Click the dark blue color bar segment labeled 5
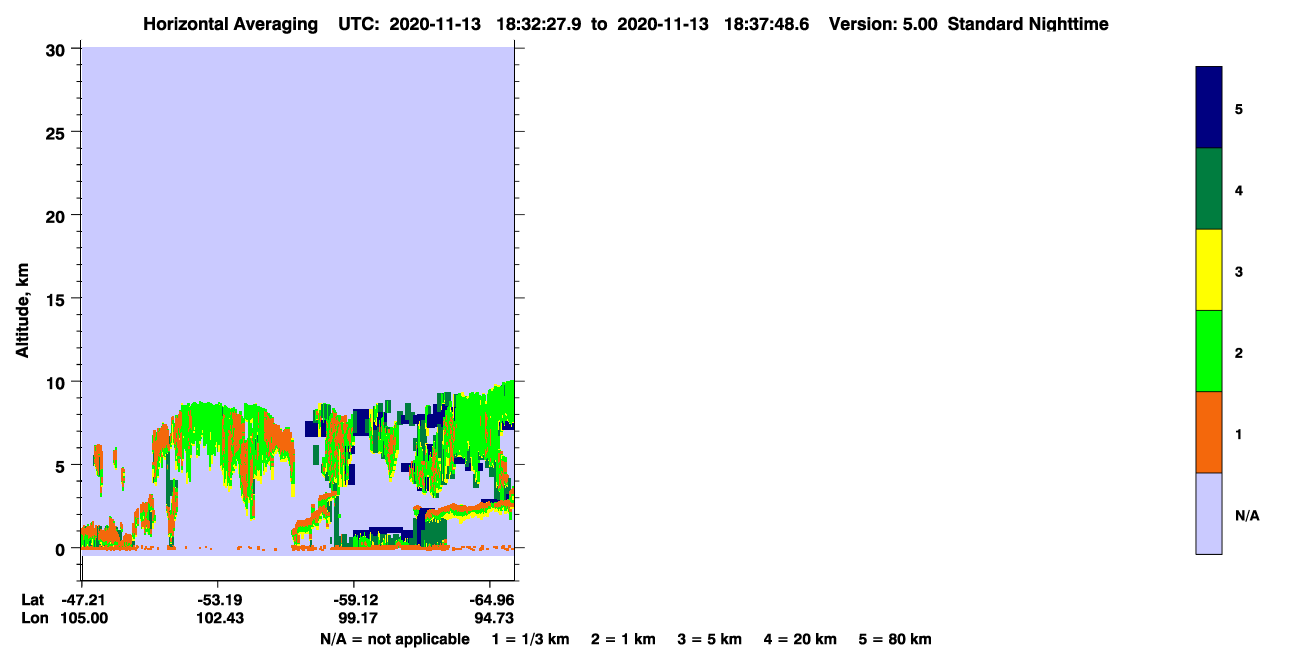The height and width of the screenshot is (667, 1300). coord(1209,108)
